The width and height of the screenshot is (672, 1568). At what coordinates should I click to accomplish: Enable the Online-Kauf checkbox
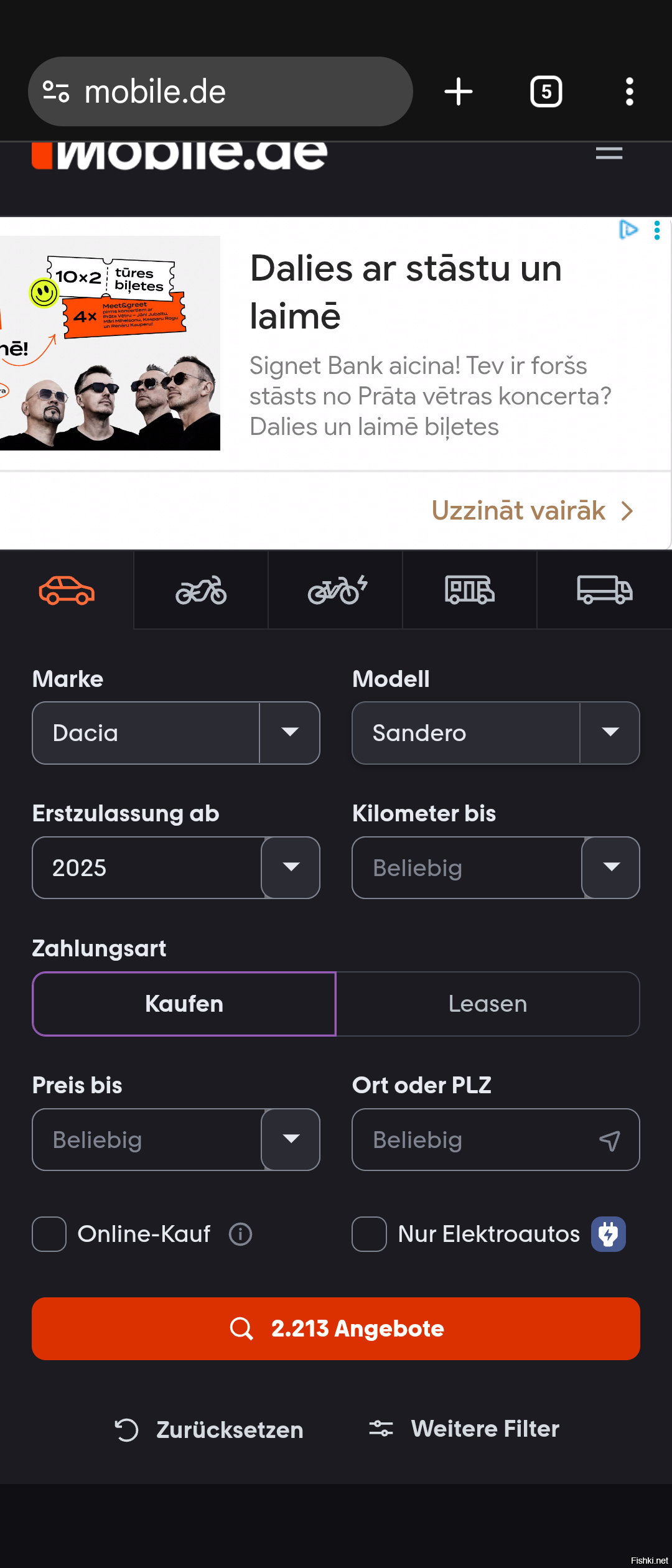pos(49,1234)
